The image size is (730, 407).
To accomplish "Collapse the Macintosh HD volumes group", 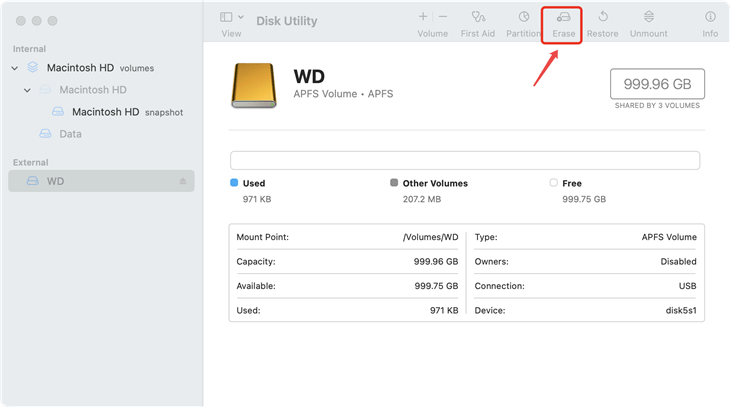I will [15, 68].
